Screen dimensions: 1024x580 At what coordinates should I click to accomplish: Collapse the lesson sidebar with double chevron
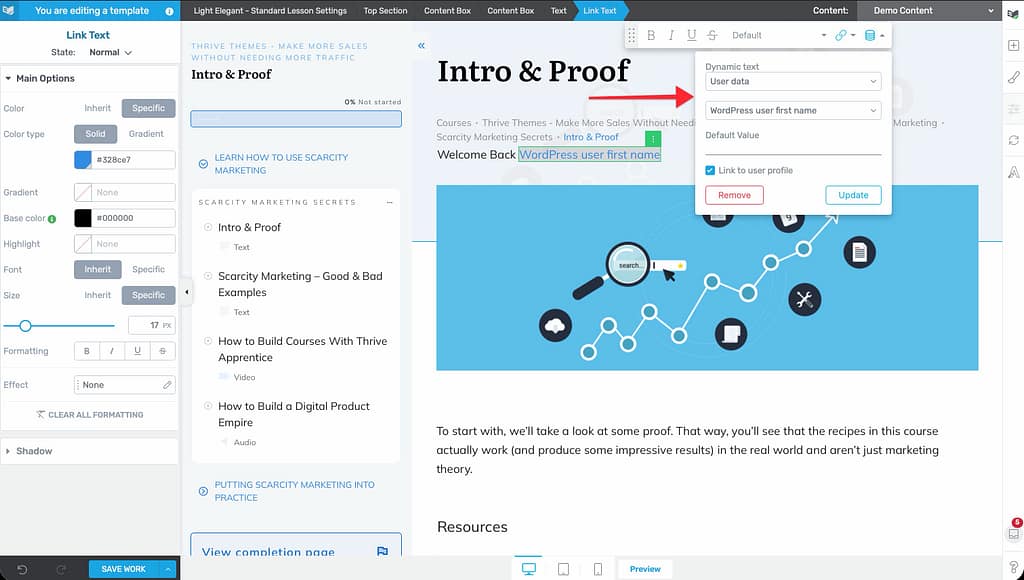pos(421,46)
